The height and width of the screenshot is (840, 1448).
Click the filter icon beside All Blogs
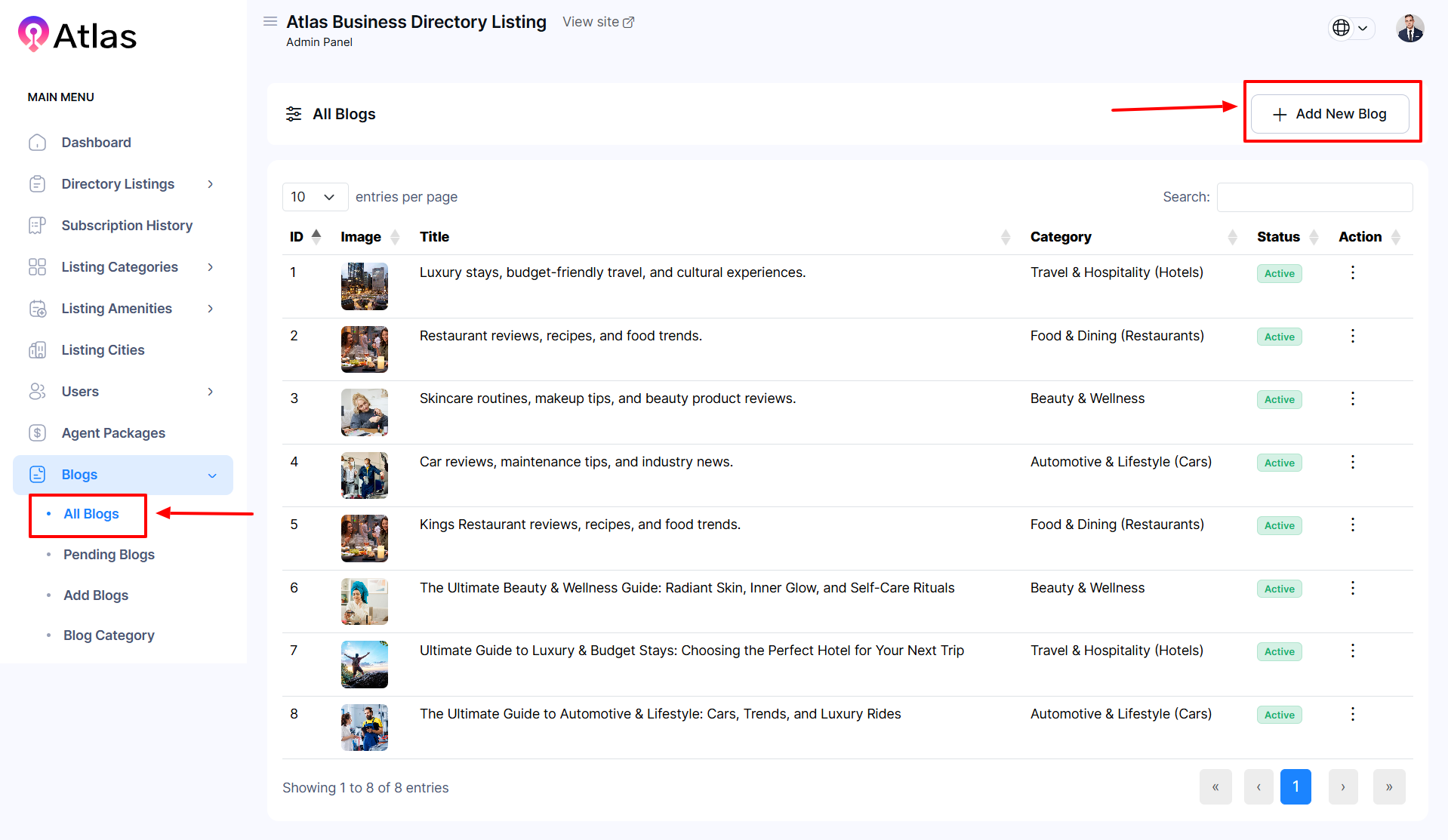(x=294, y=114)
